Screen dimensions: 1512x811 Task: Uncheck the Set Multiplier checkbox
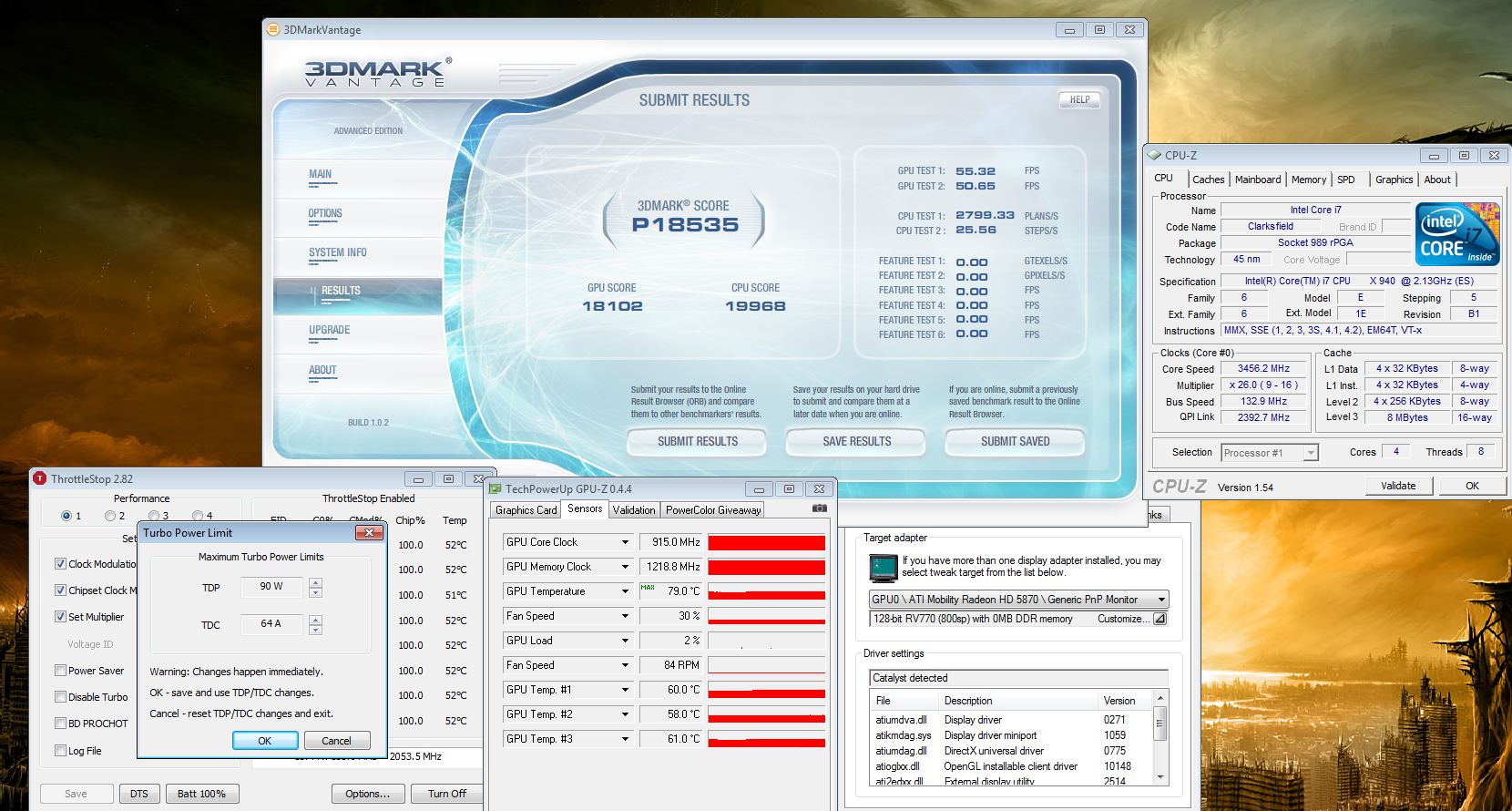pos(60,617)
